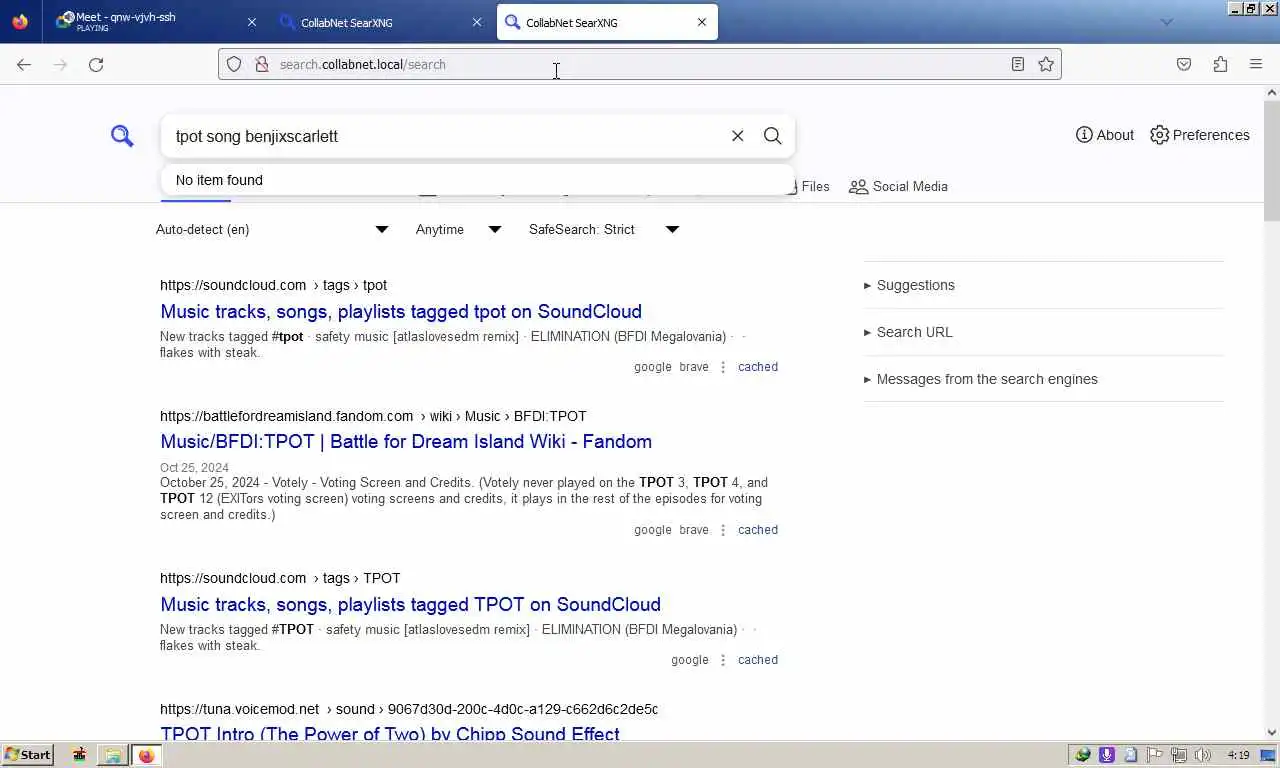Clear the search query with the X icon
Image resolution: width=1280 pixels, height=768 pixels.
pos(738,136)
